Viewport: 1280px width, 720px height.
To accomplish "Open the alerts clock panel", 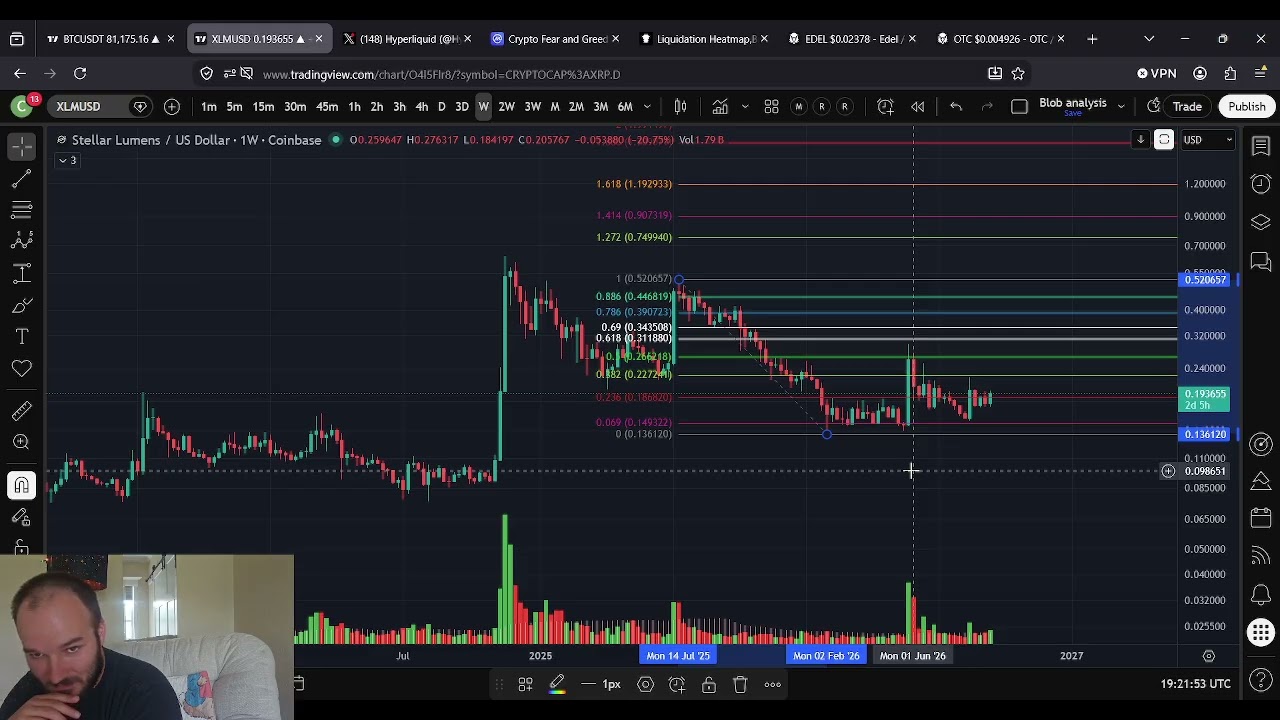I will point(1261,183).
